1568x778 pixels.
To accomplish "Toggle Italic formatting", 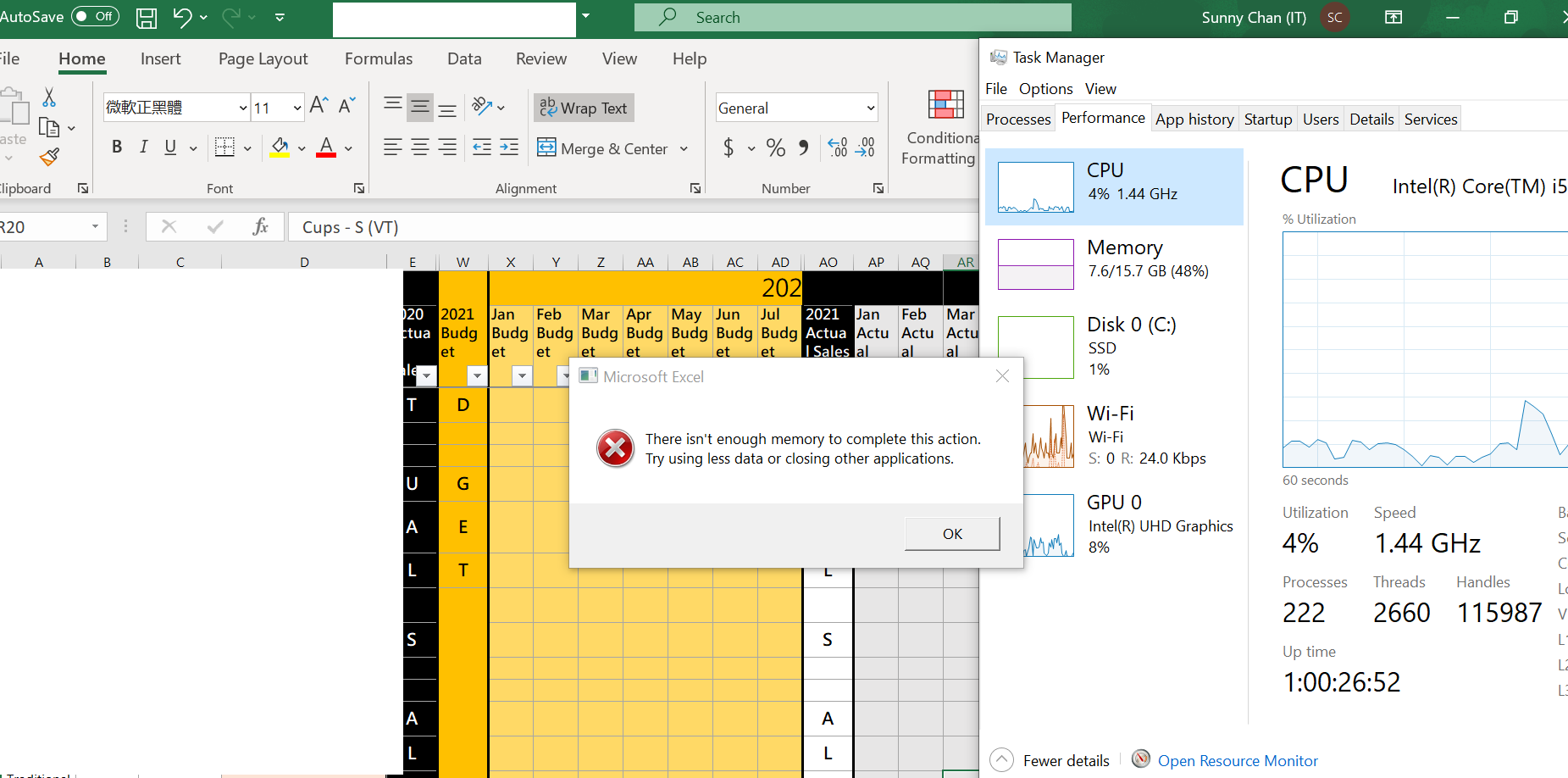I will tap(143, 147).
